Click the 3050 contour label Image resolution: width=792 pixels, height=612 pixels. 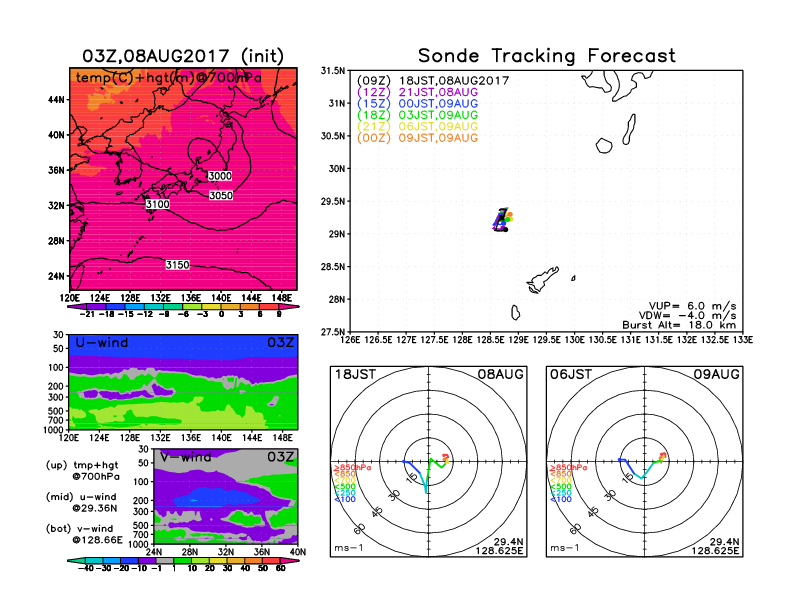coord(221,195)
